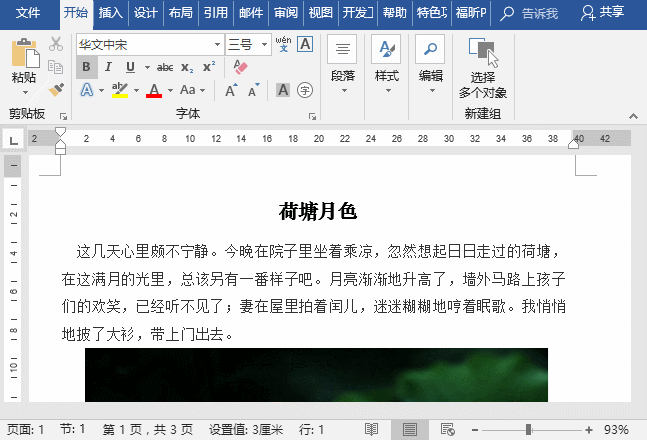Open the 文件 File tab

click(28, 13)
